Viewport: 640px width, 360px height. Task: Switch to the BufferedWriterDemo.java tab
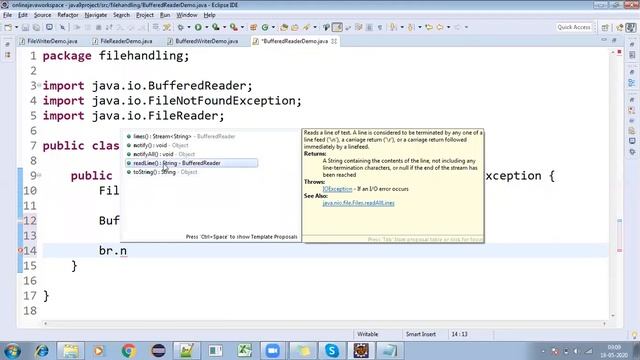point(202,41)
